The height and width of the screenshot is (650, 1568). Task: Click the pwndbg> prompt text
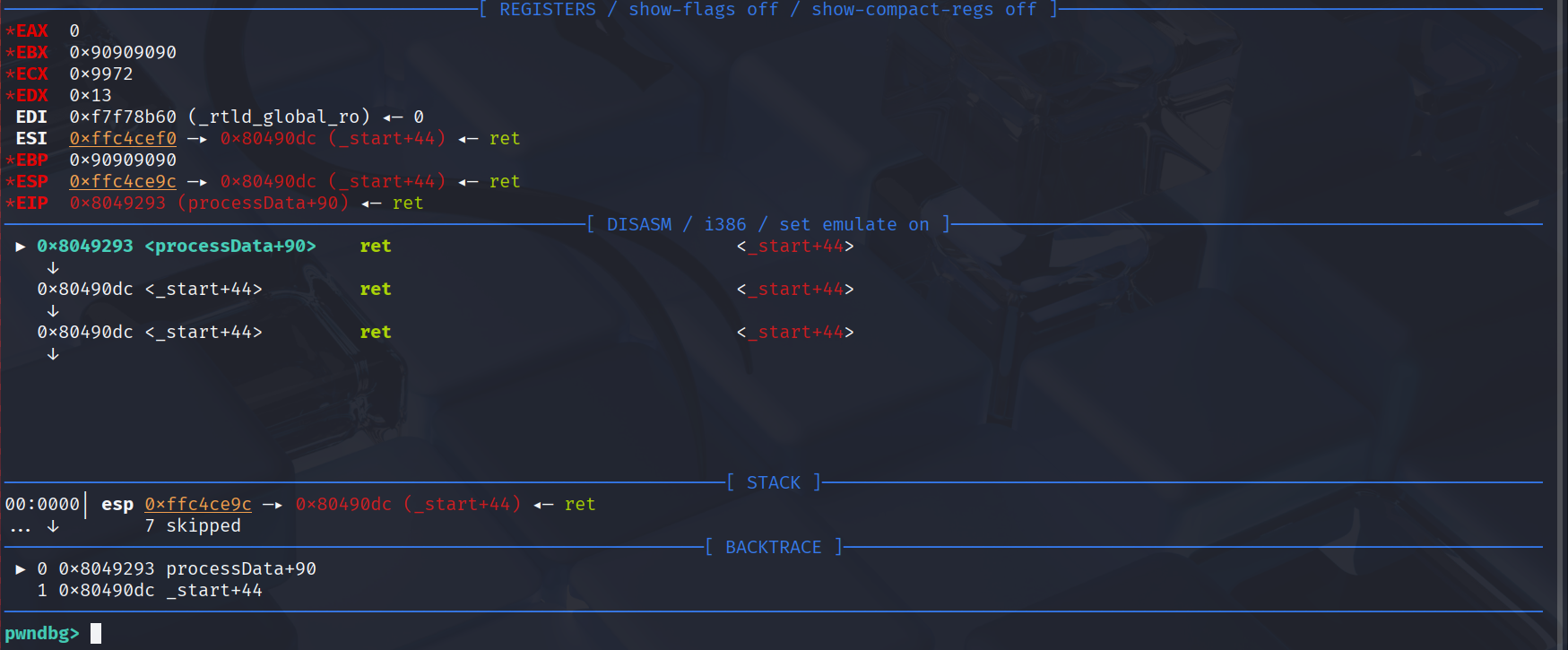(x=42, y=634)
